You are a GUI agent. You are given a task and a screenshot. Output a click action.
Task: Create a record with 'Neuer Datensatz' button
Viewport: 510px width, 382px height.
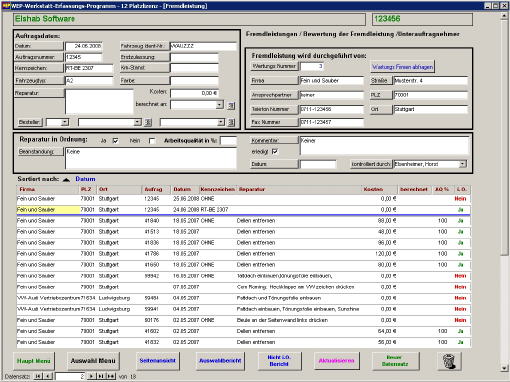point(395,361)
